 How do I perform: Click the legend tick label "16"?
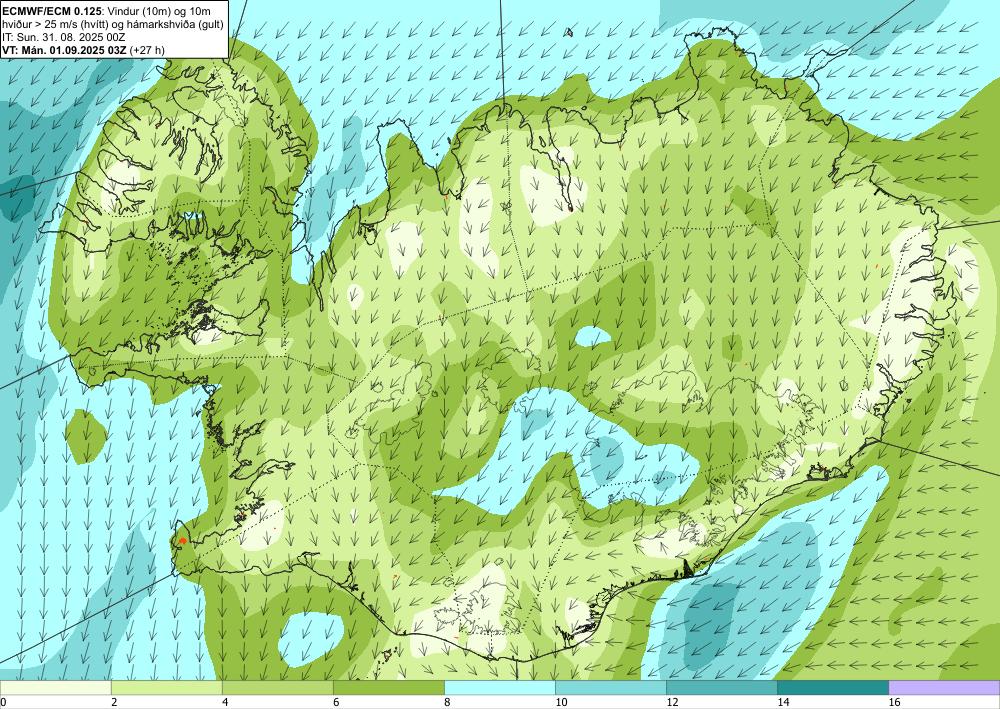(895, 702)
